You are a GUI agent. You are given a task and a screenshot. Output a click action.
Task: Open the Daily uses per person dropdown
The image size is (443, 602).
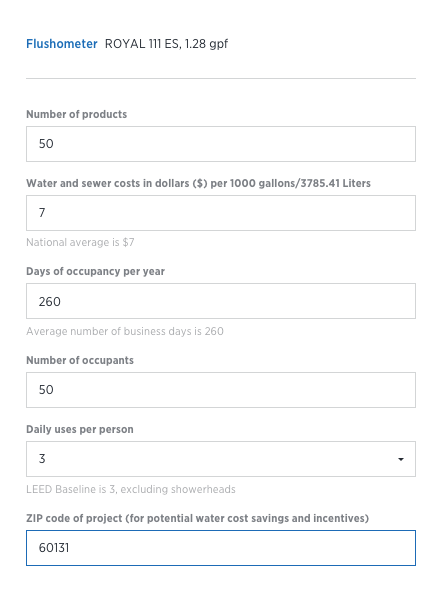[221, 459]
